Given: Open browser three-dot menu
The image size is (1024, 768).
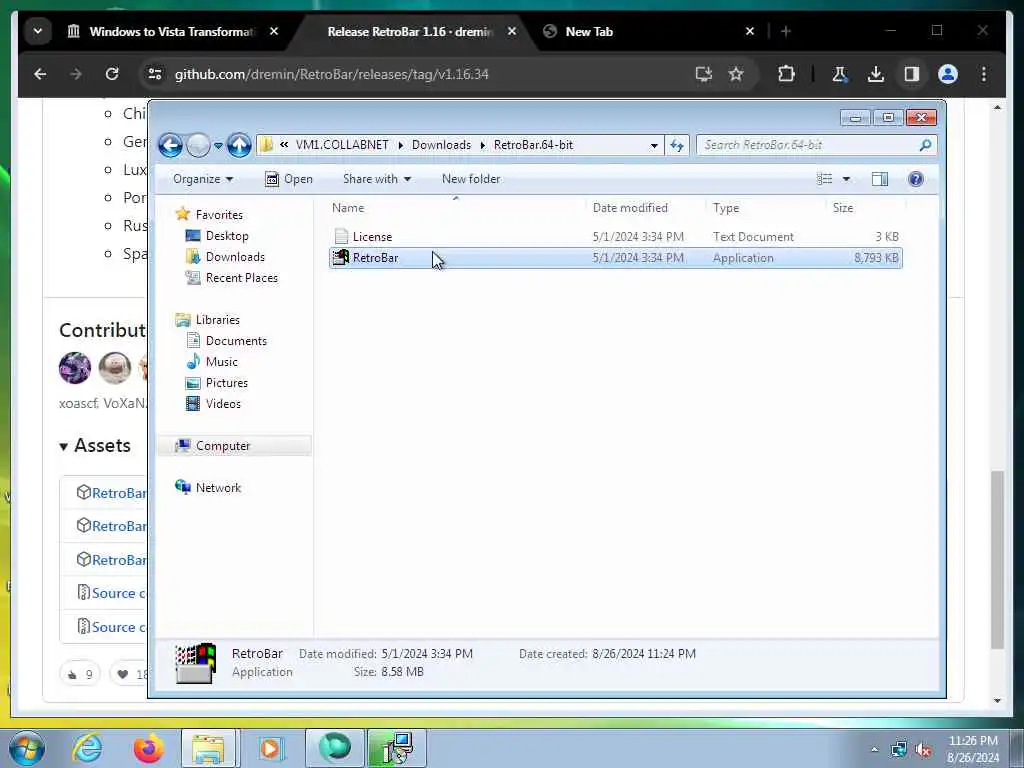Looking at the screenshot, I should 984,74.
